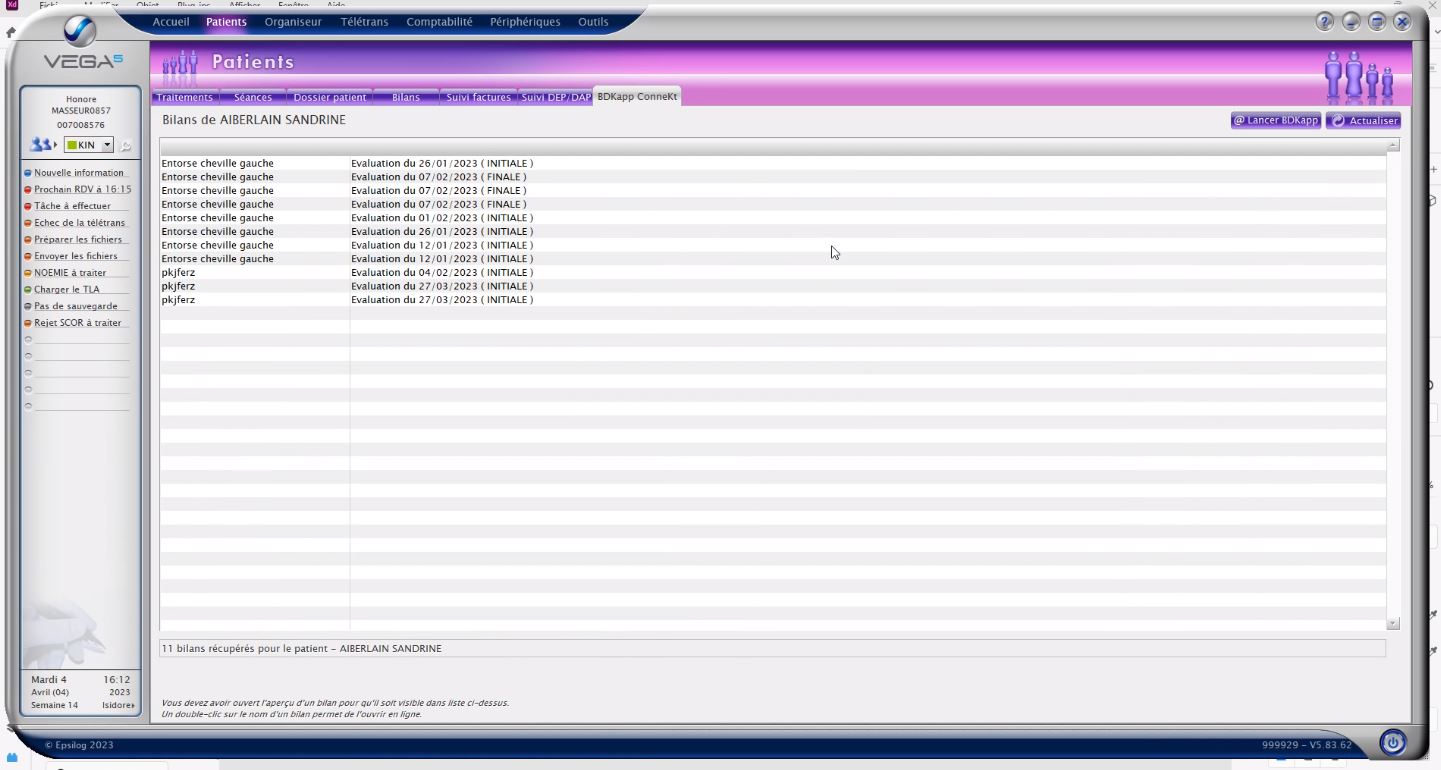1441x770 pixels.
Task: Click Préparer les fichiers in the sidebar
Action: [x=77, y=239]
